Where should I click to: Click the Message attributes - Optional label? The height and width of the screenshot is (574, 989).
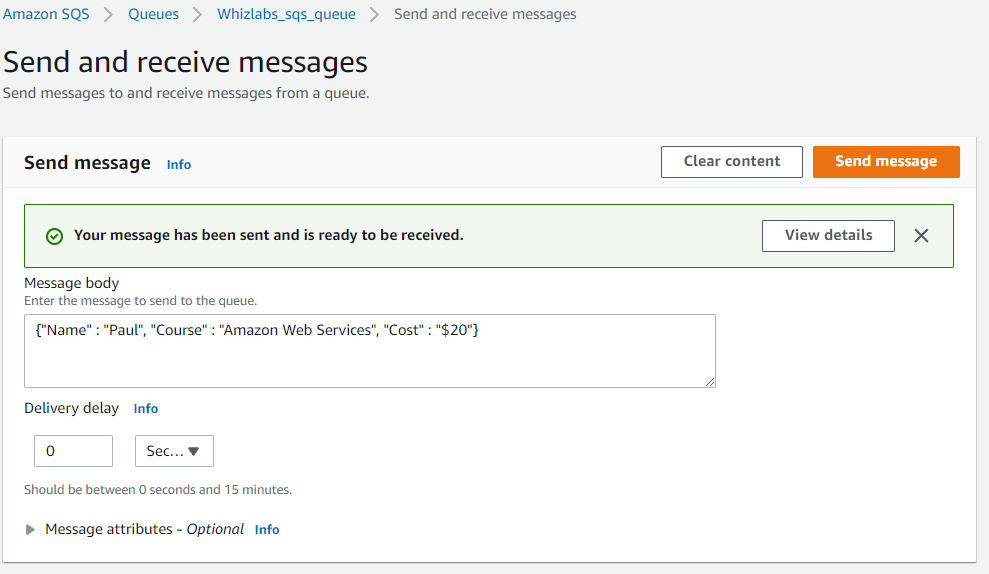coord(144,529)
